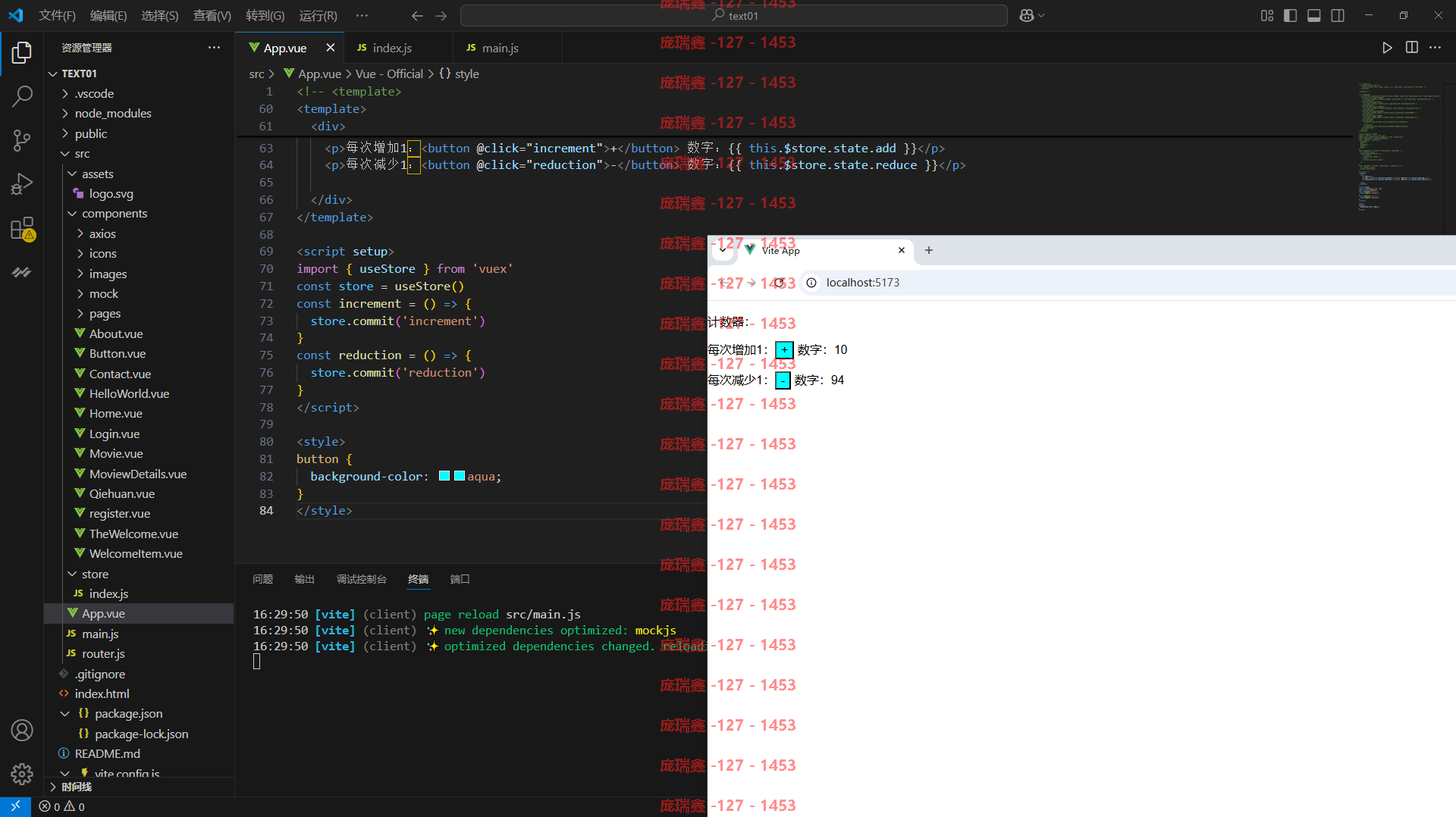Open Login.vue in the explorer
This screenshot has width=1456, height=817.
(114, 434)
